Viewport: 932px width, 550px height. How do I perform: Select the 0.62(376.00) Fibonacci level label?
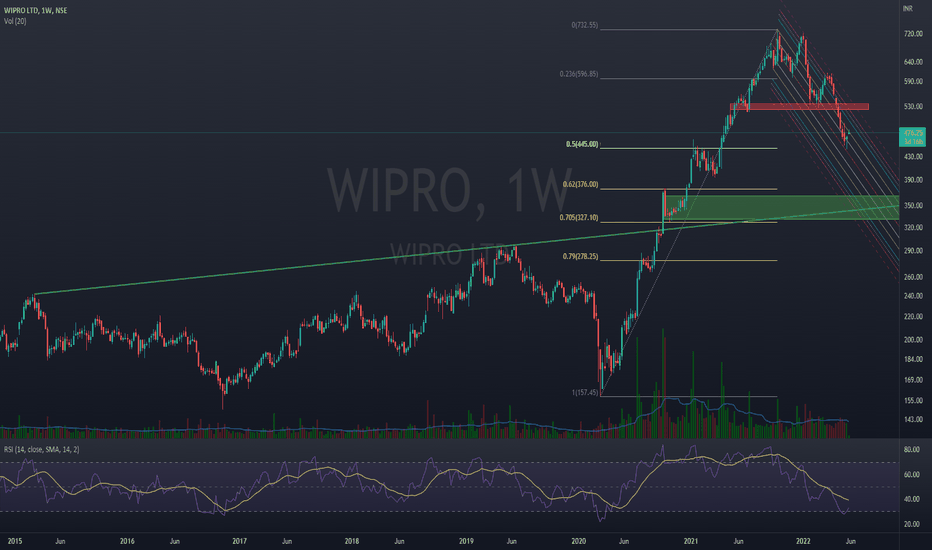click(581, 184)
